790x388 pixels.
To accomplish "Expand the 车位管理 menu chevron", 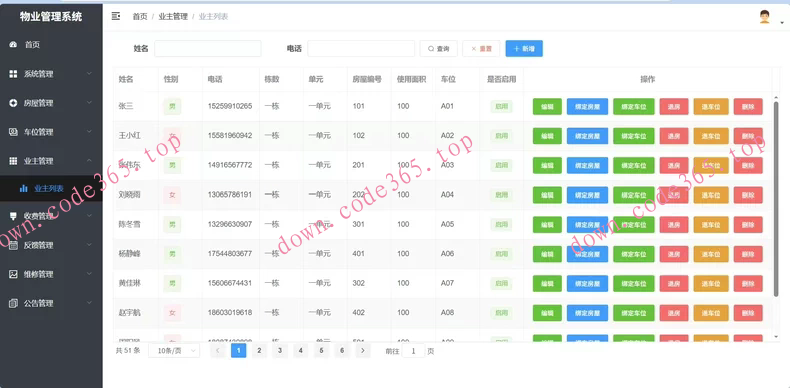I will (x=89, y=132).
